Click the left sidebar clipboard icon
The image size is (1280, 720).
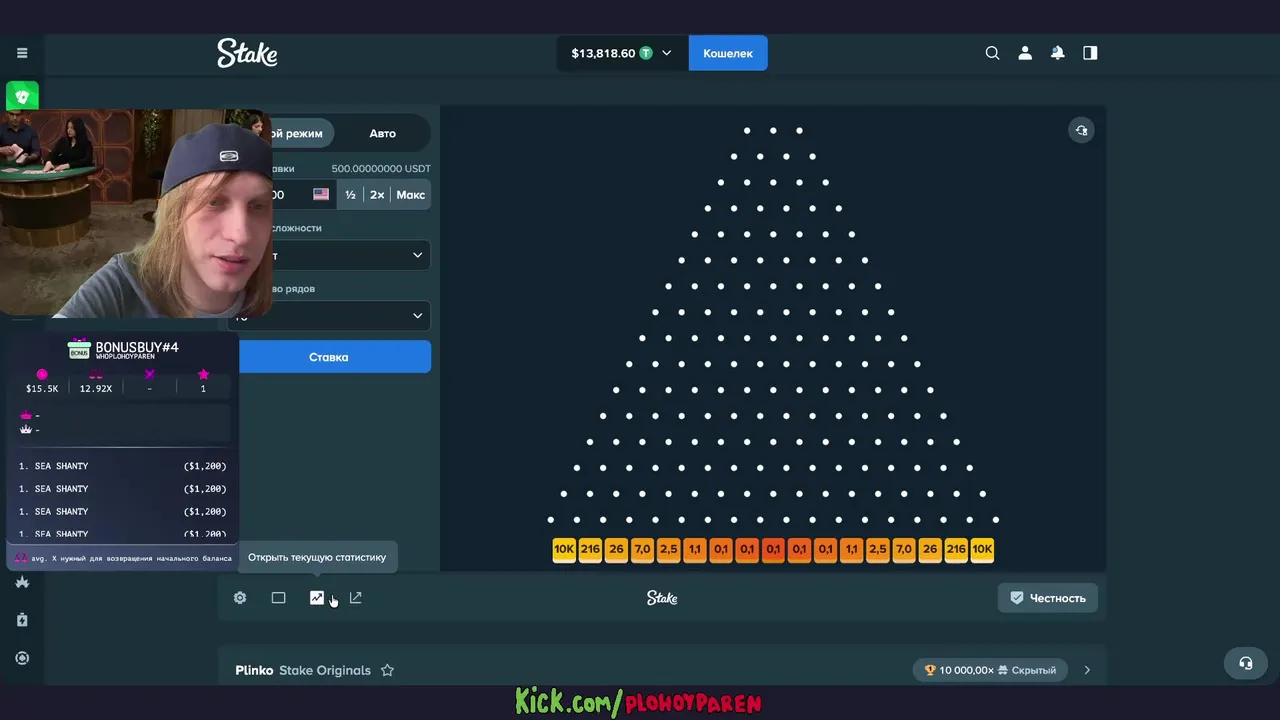[22, 620]
